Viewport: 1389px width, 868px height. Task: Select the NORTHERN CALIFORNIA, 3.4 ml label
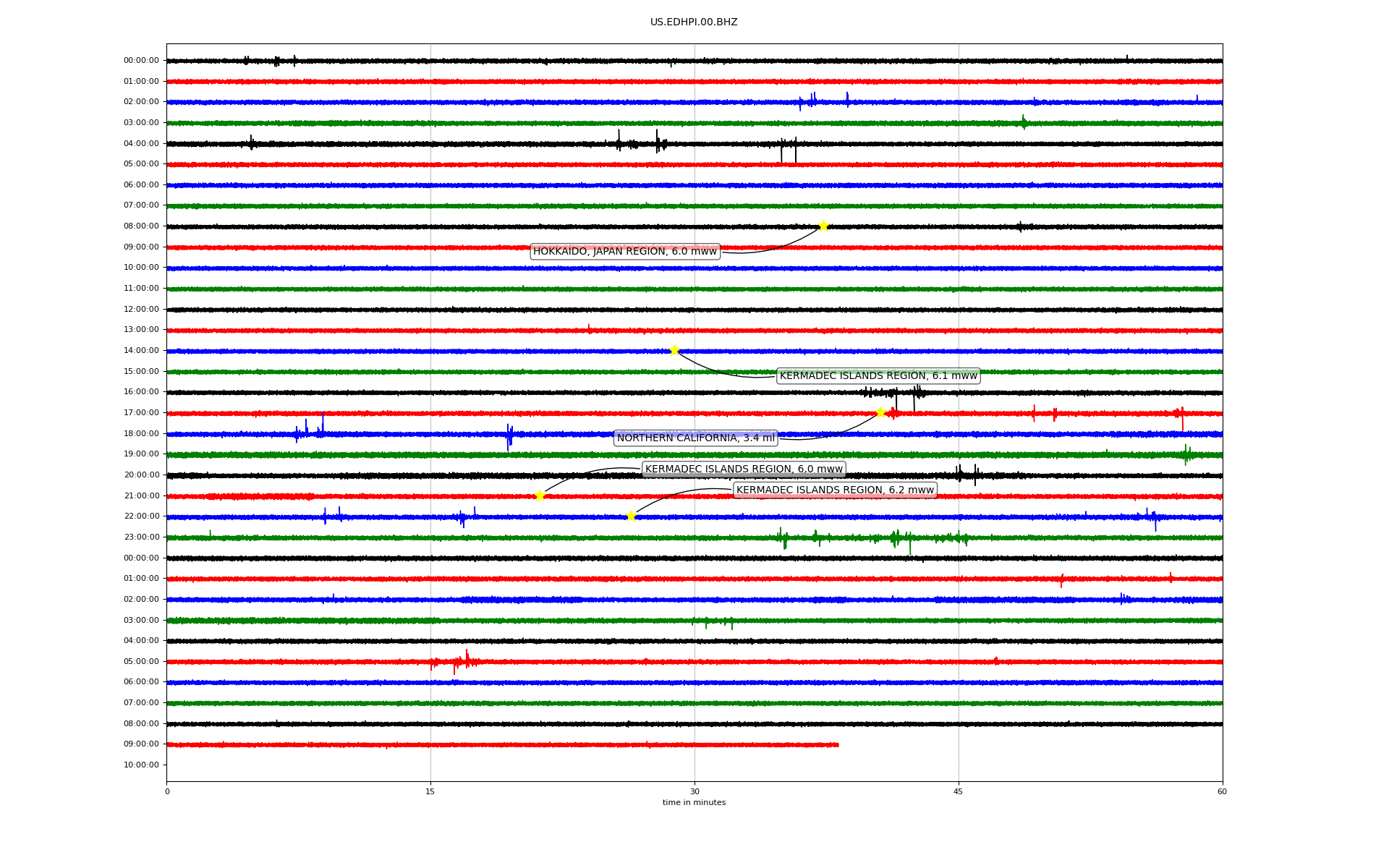pyautogui.click(x=695, y=438)
